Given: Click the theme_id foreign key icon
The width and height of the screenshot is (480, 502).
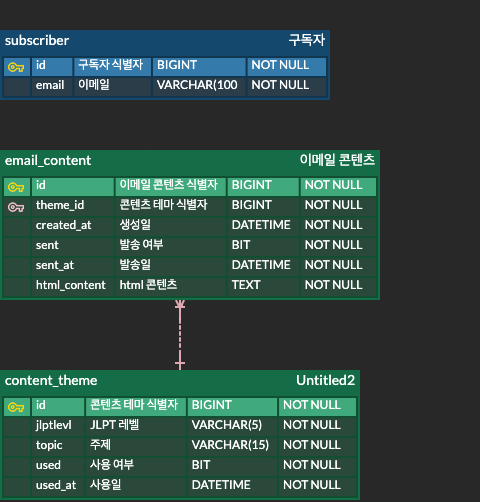Looking at the screenshot, I should coord(16,207).
